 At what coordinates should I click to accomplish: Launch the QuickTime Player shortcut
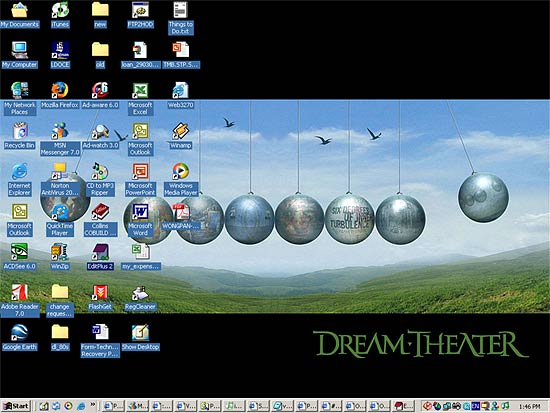pos(60,219)
